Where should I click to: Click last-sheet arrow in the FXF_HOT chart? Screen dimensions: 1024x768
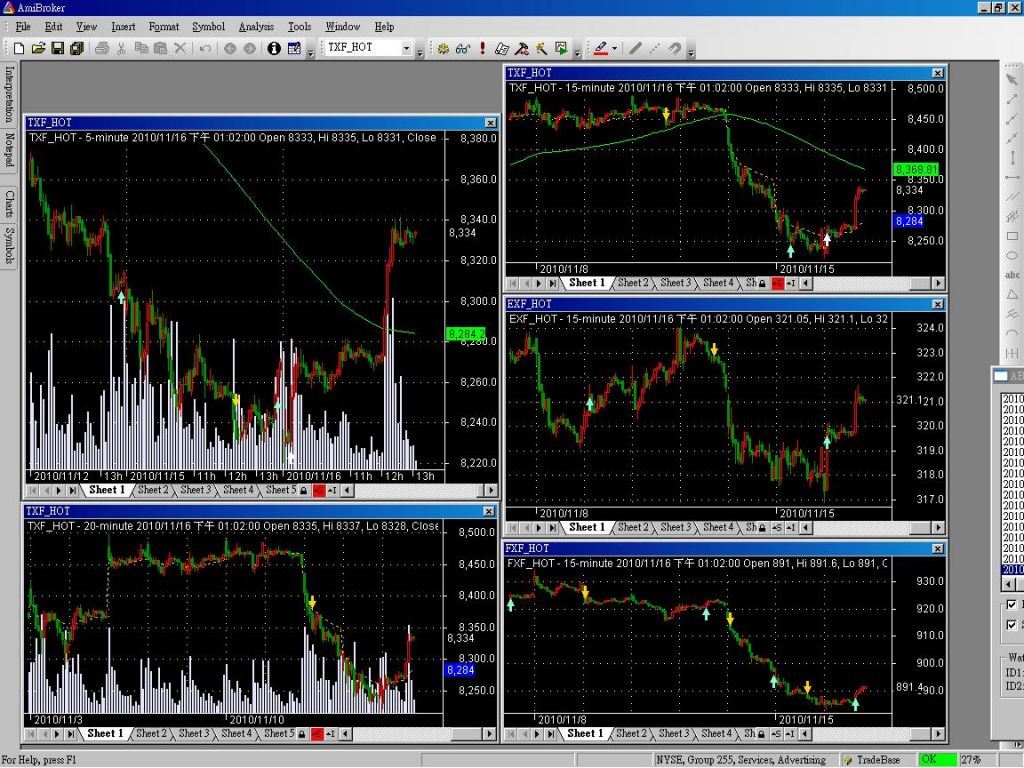click(x=551, y=734)
